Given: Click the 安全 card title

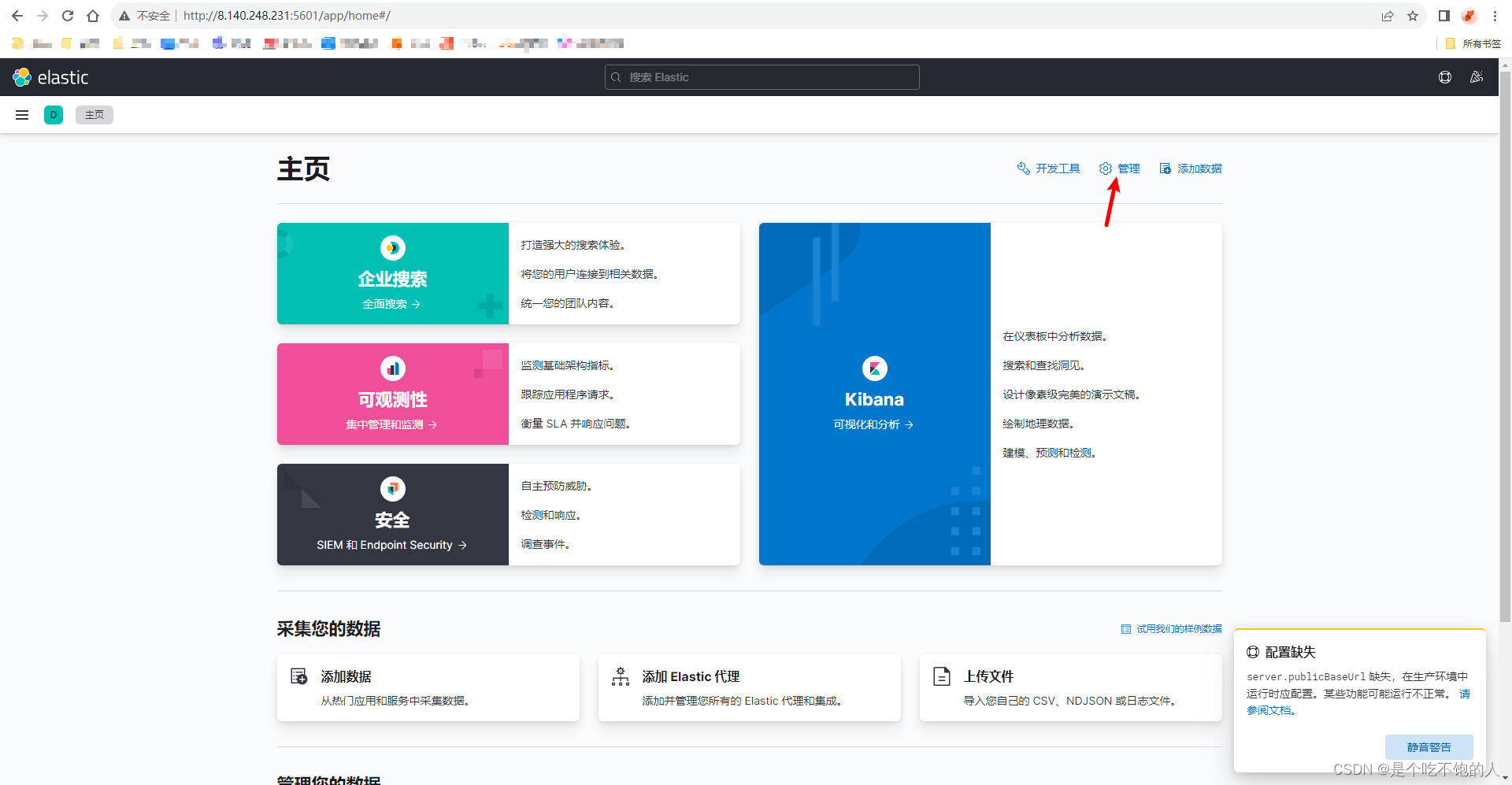Looking at the screenshot, I should [393, 520].
